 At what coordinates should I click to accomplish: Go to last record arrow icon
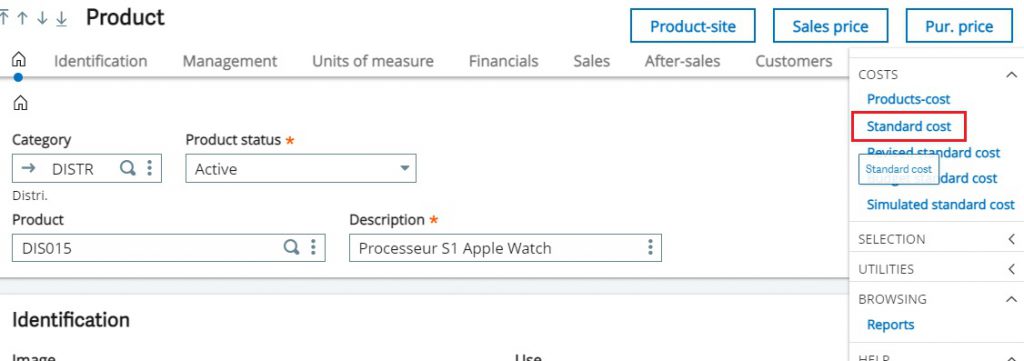[x=61, y=18]
